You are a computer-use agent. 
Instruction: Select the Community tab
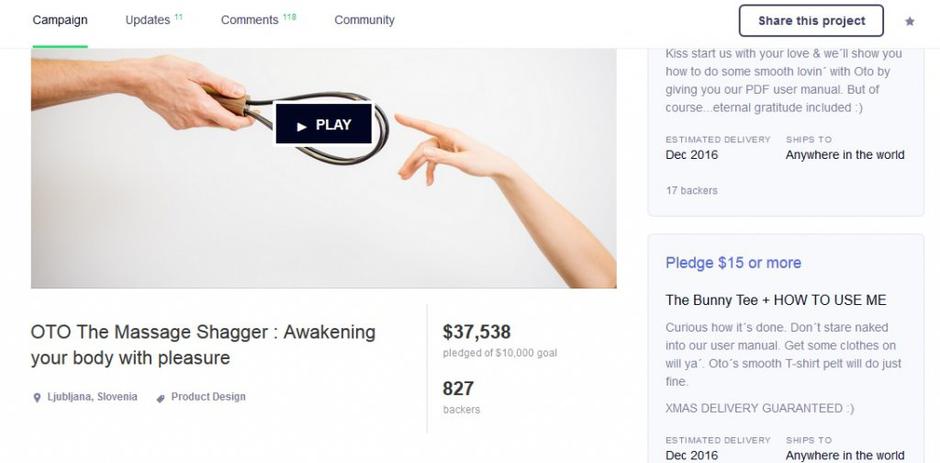364,20
